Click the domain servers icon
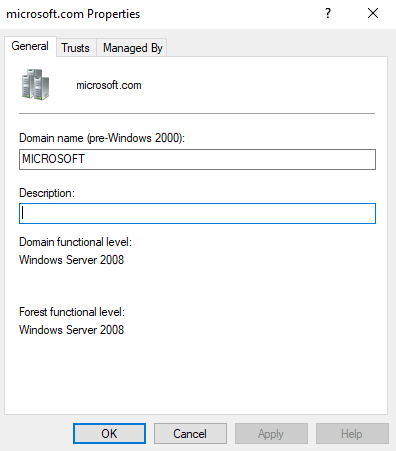 [35, 84]
